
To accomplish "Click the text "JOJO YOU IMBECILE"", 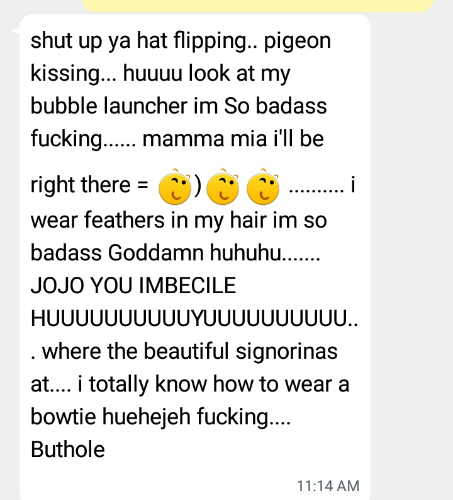I will (133, 286).
